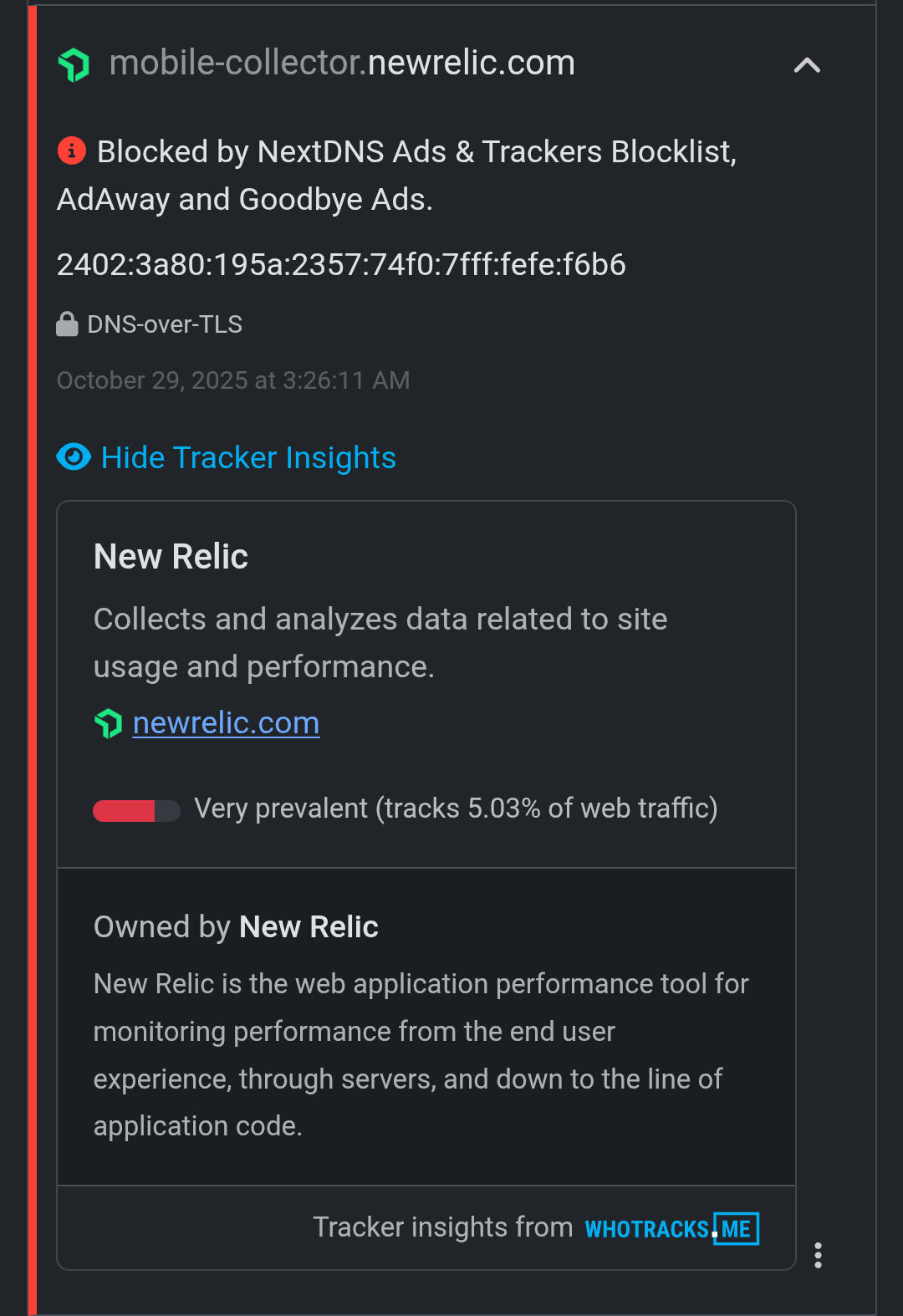Collapse the mobile-collector.newrelic.com log entry
Screen dimensions: 903x1316
(806, 65)
